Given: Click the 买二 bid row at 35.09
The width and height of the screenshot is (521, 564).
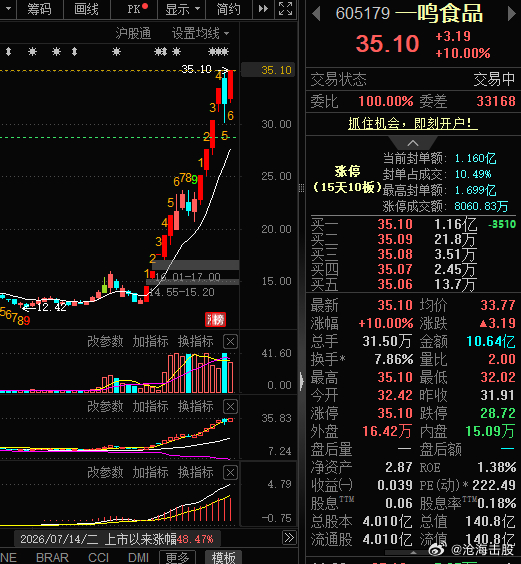Looking at the screenshot, I should point(413,240).
